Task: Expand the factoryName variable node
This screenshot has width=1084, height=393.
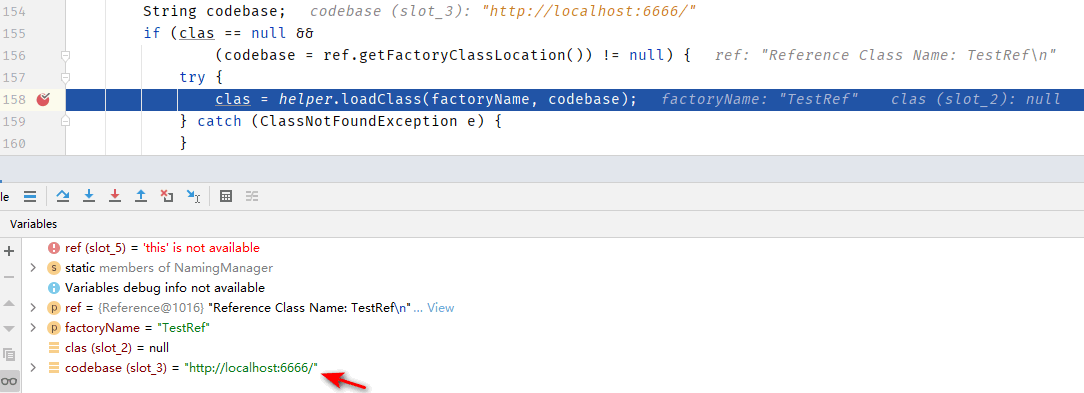Action: coord(32,327)
